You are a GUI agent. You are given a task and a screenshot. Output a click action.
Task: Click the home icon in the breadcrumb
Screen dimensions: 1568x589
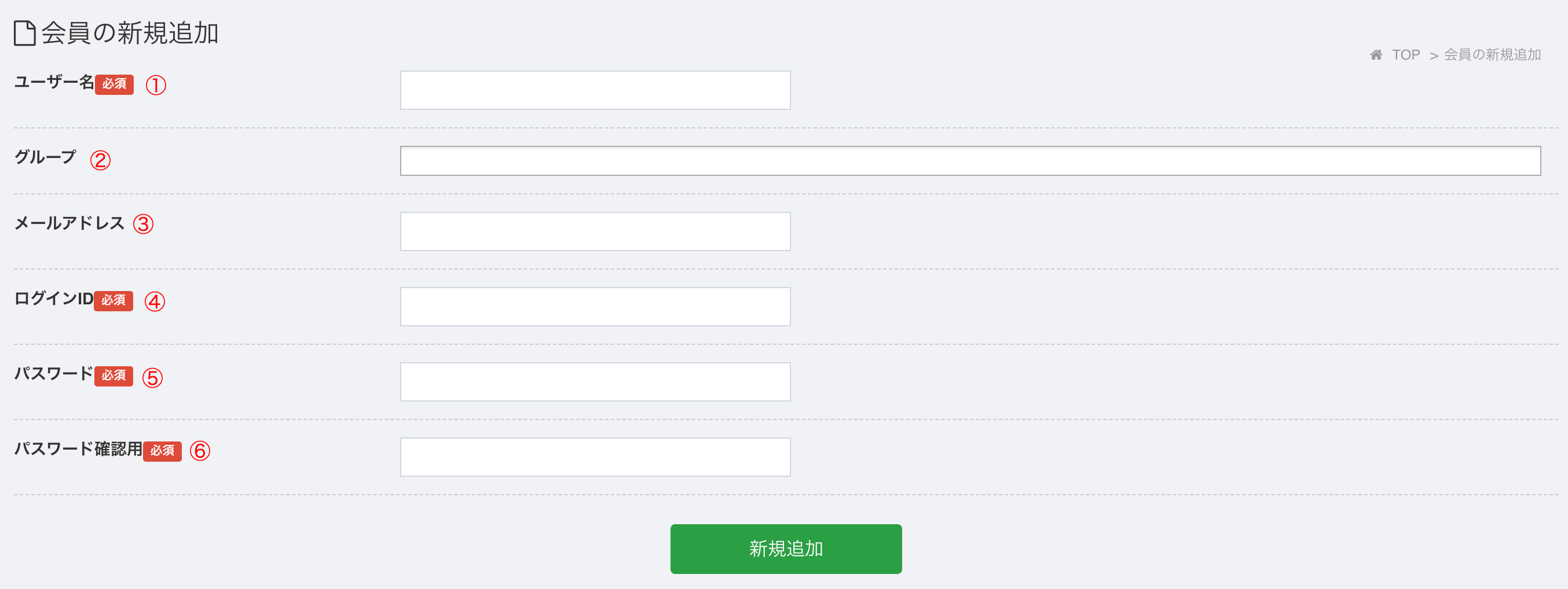coord(1376,55)
